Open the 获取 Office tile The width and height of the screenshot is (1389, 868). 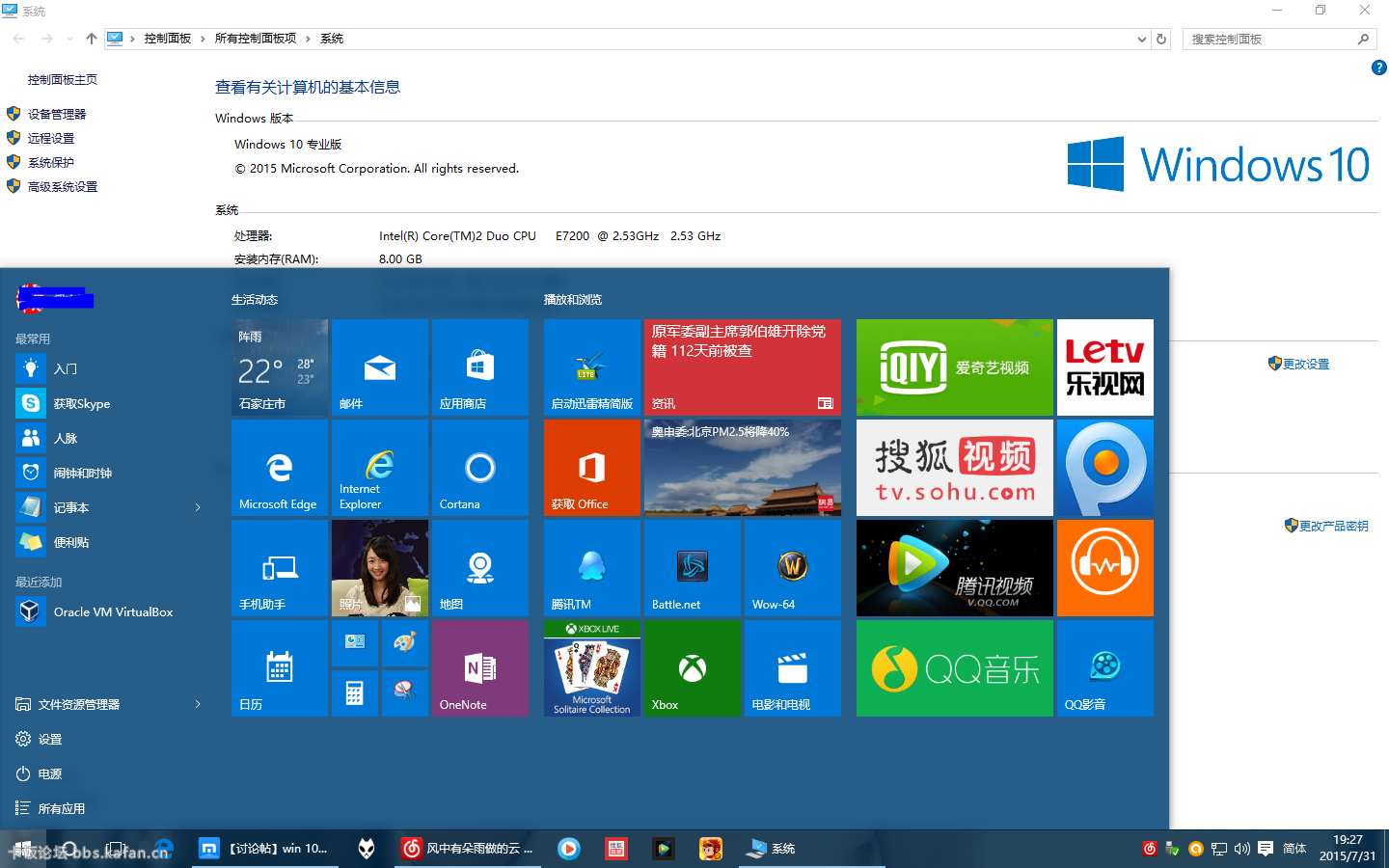click(x=592, y=468)
